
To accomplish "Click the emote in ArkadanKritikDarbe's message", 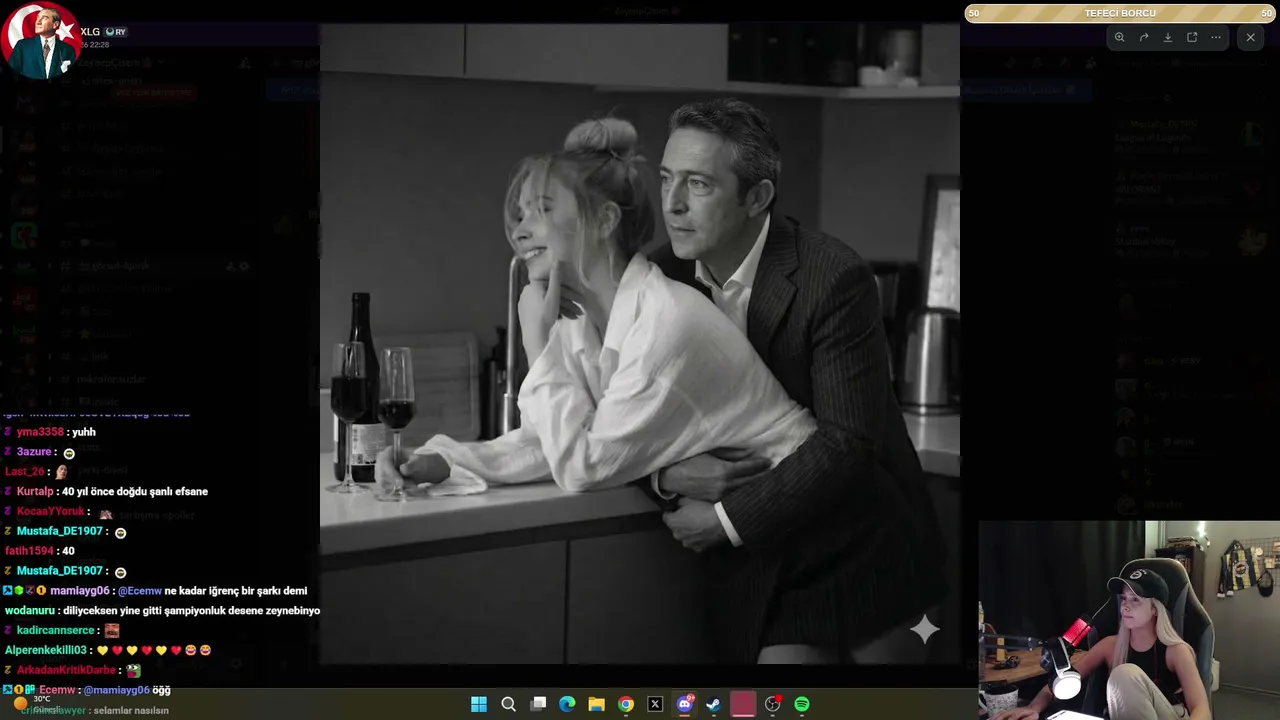I will pos(134,670).
